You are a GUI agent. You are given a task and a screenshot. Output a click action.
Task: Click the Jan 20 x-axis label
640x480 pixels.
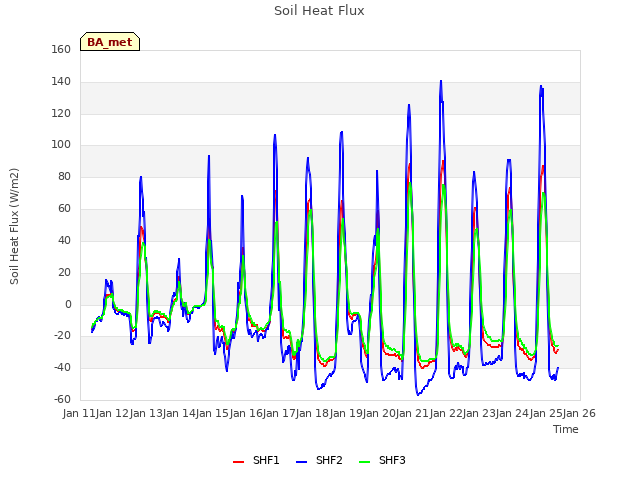[x=379, y=413]
